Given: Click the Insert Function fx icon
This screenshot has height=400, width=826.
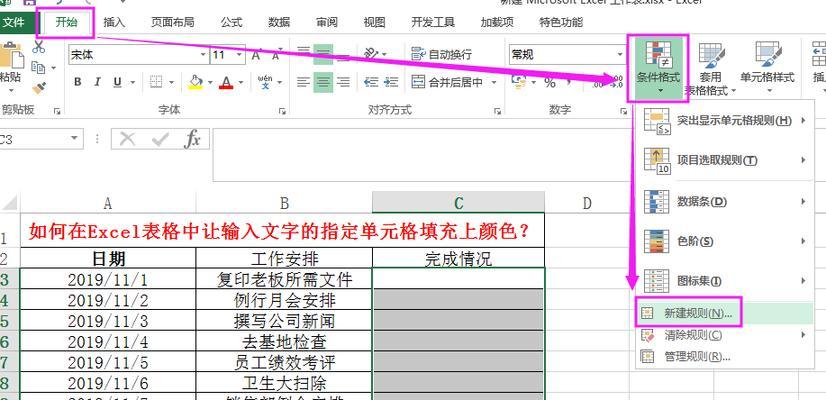Looking at the screenshot, I should point(192,139).
